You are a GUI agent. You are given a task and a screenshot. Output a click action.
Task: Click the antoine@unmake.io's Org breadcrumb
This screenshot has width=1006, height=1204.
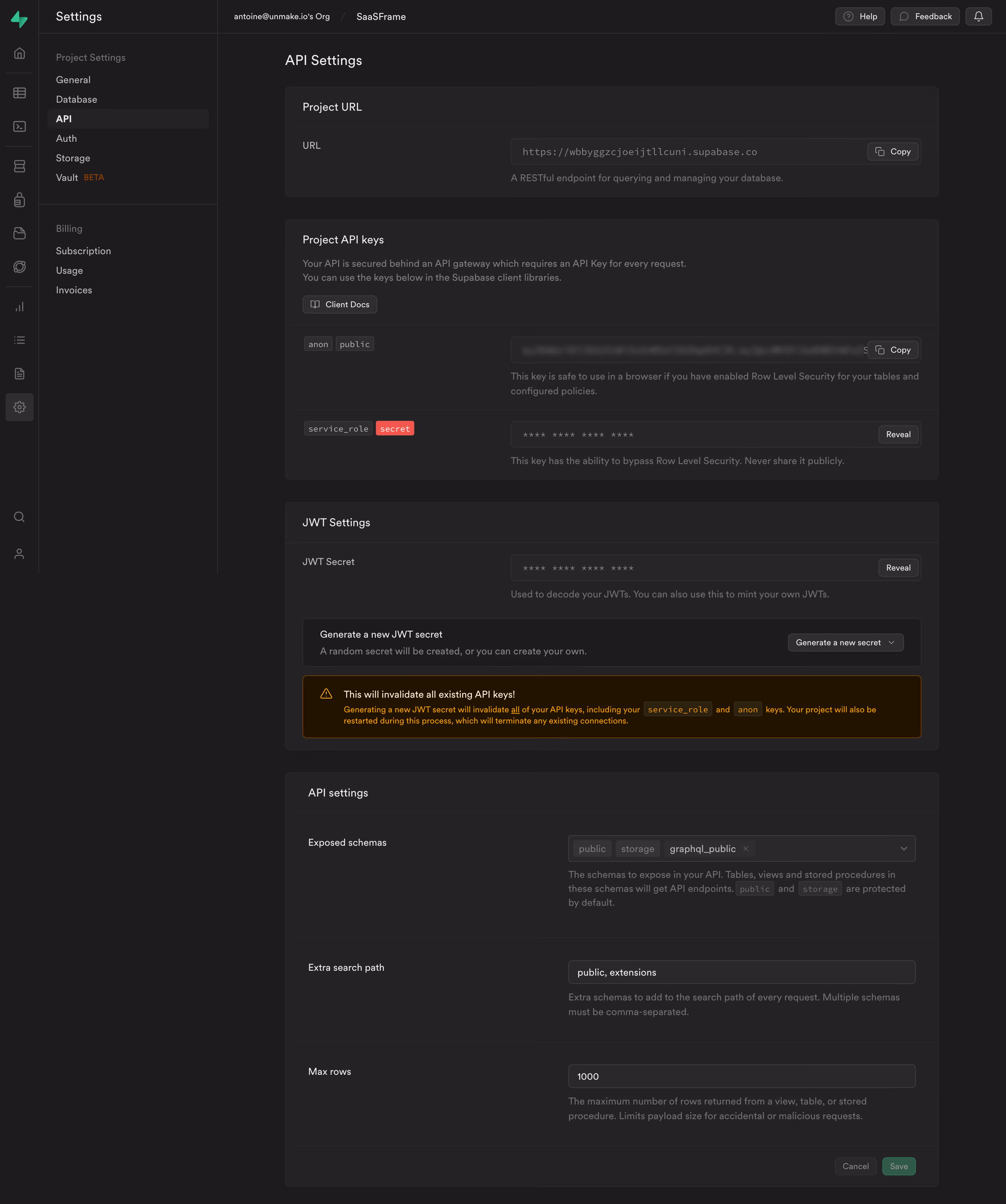point(282,17)
